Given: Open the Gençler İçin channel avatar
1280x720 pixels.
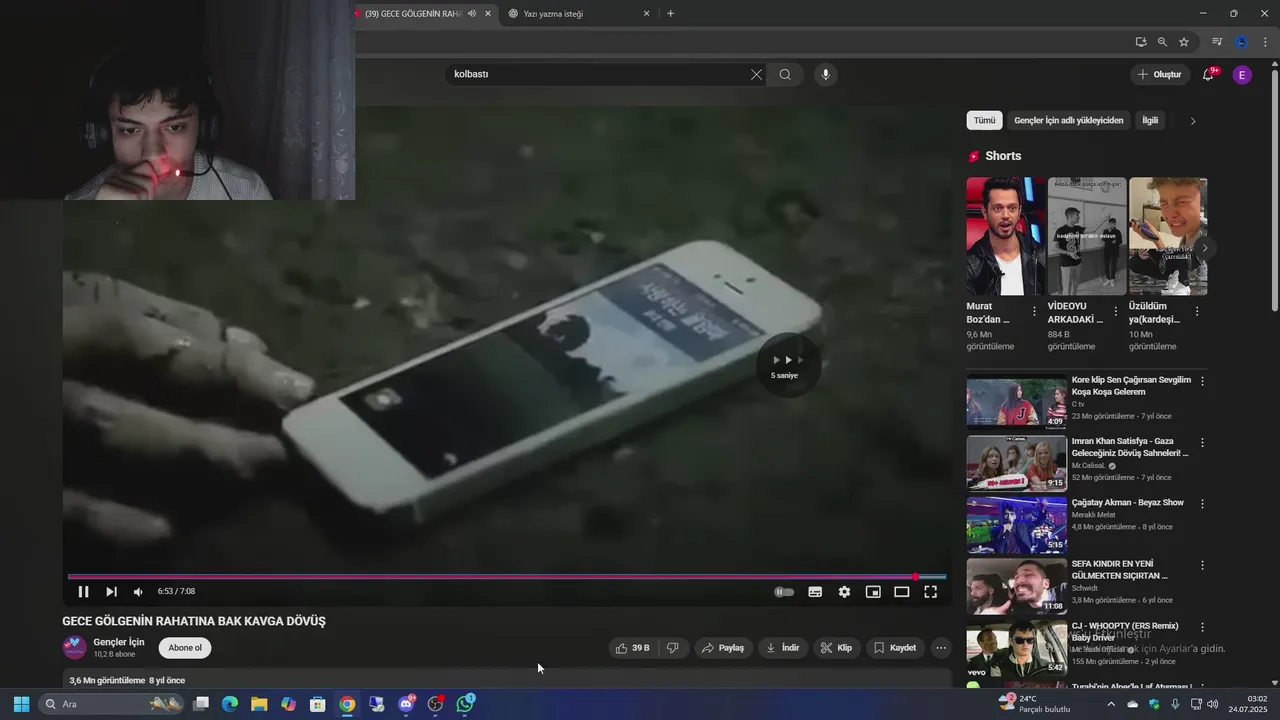Looking at the screenshot, I should click(x=75, y=648).
